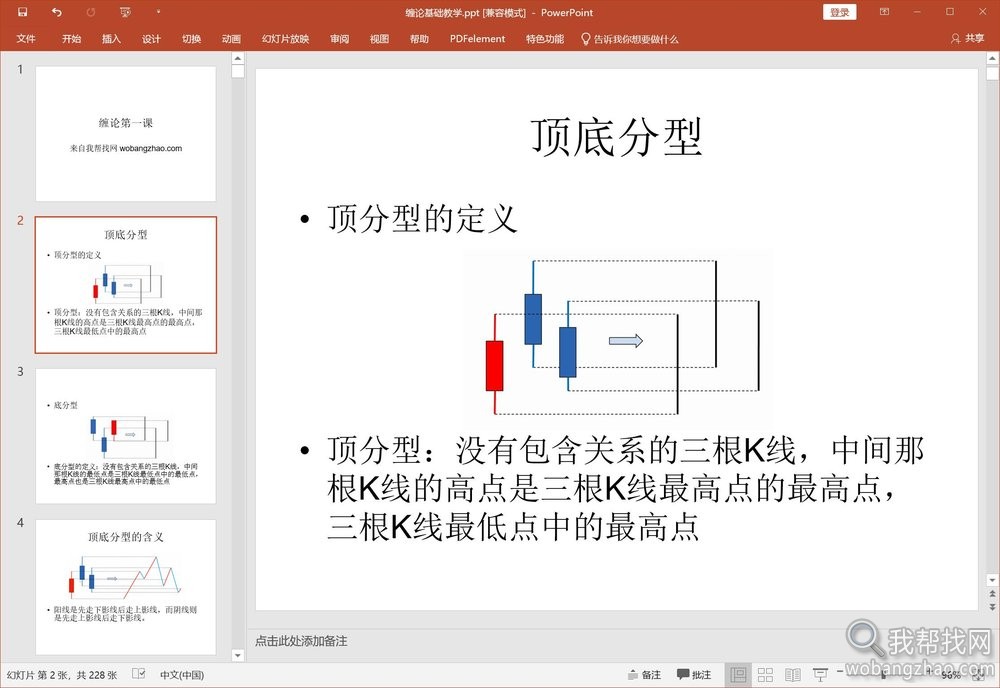Select slide 3 thumbnail in the panel
Screen dimensions: 1000x688
point(124,434)
